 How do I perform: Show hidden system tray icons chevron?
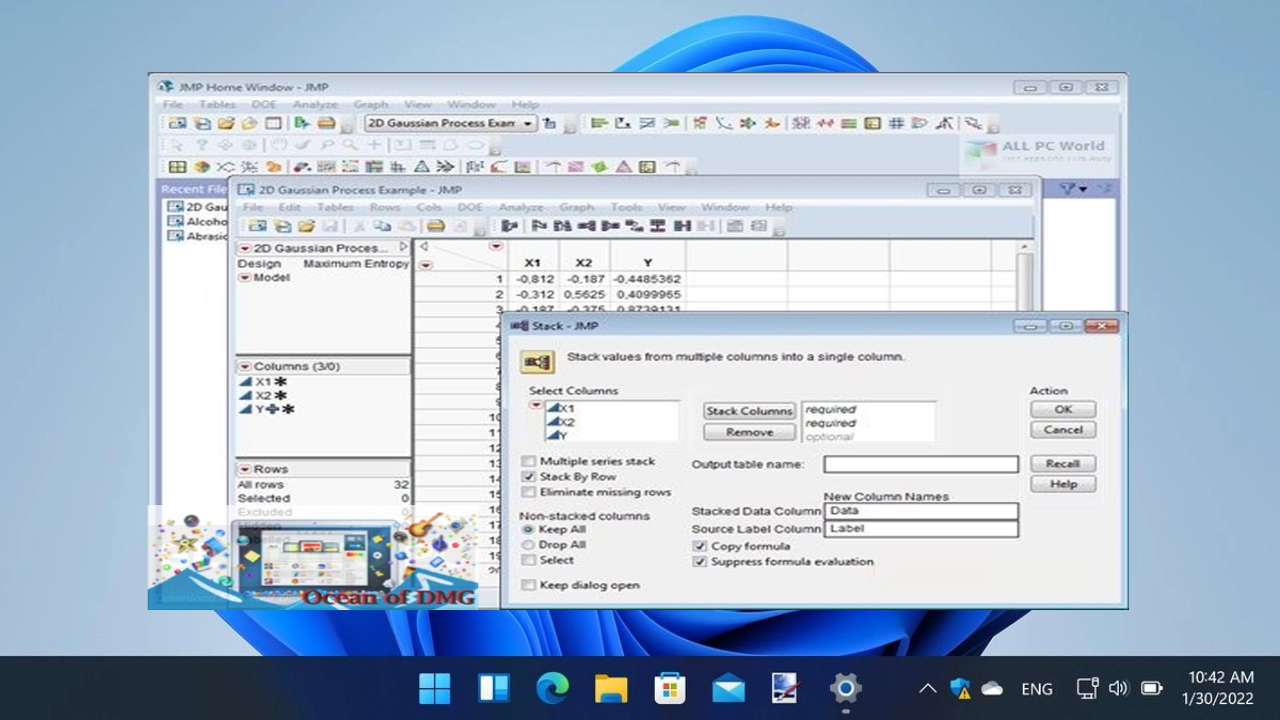coord(927,688)
